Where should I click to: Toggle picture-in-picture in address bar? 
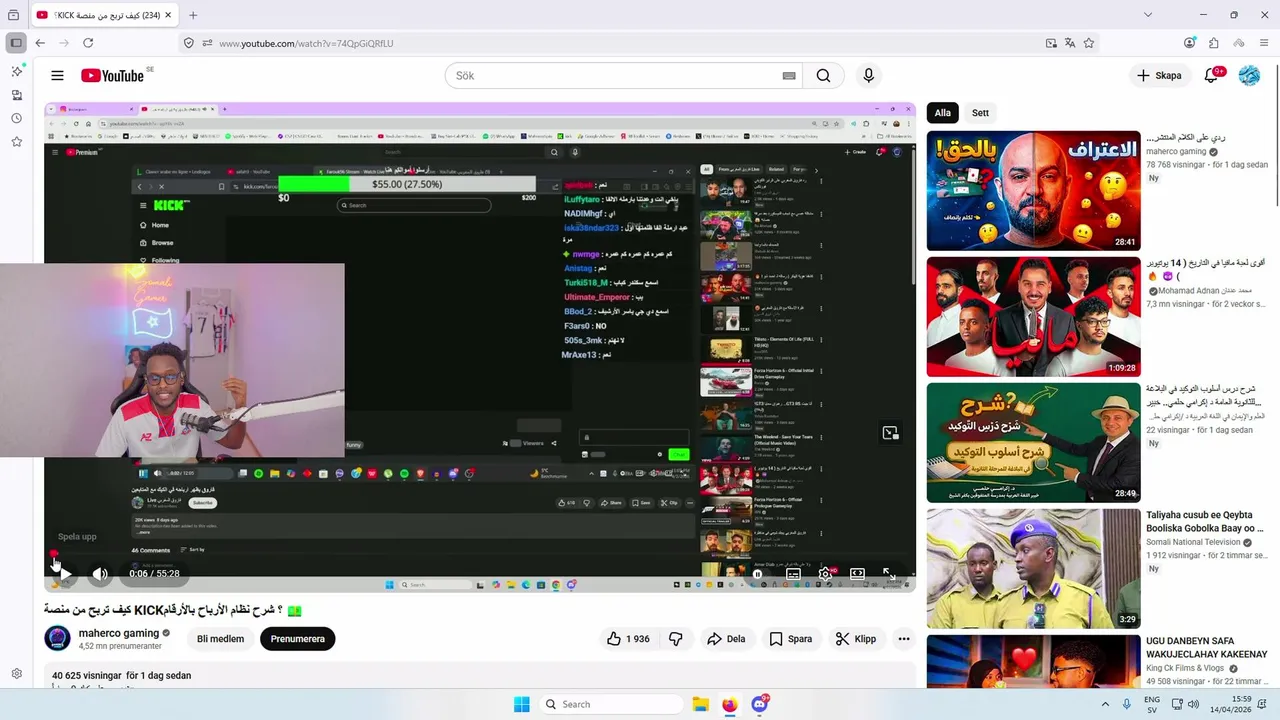[x=1051, y=43]
